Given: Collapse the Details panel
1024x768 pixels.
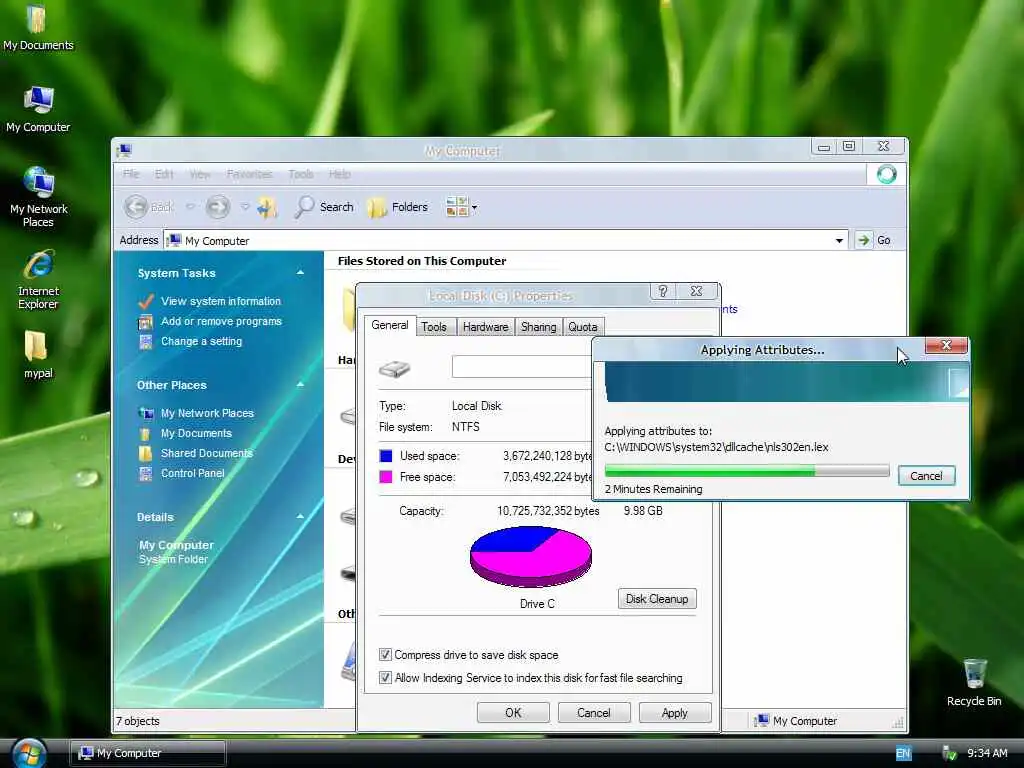Looking at the screenshot, I should (x=300, y=517).
